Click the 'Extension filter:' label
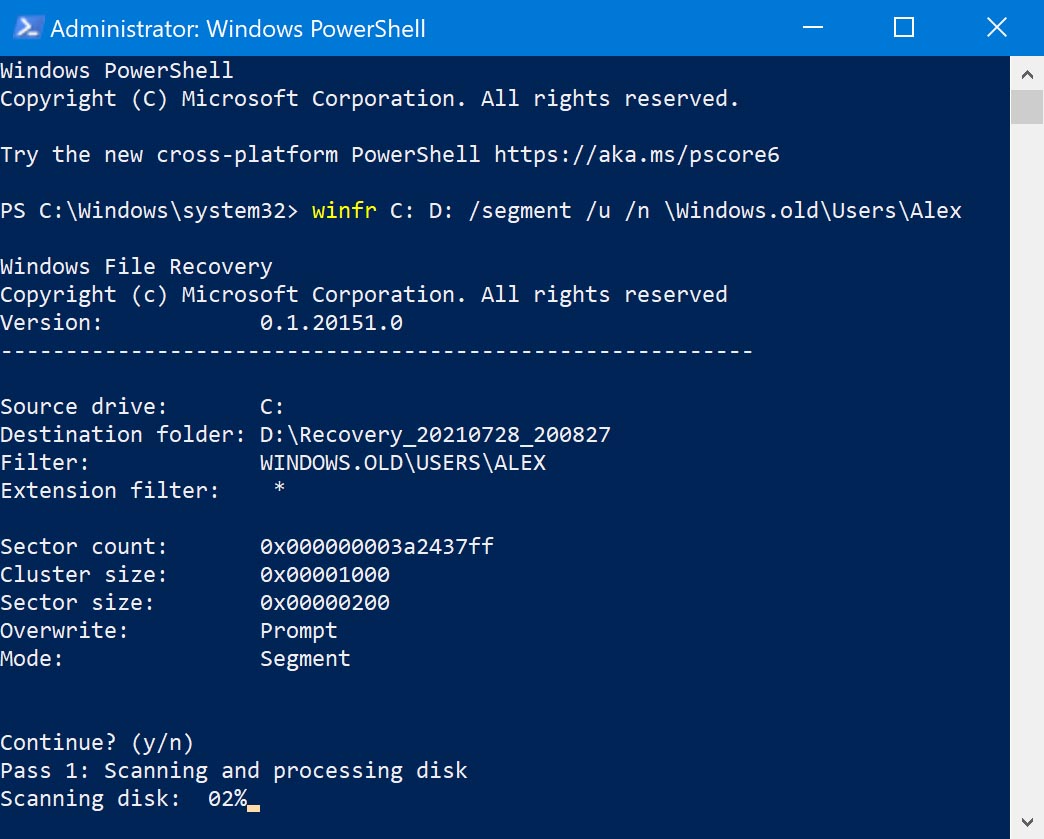 [x=110, y=491]
